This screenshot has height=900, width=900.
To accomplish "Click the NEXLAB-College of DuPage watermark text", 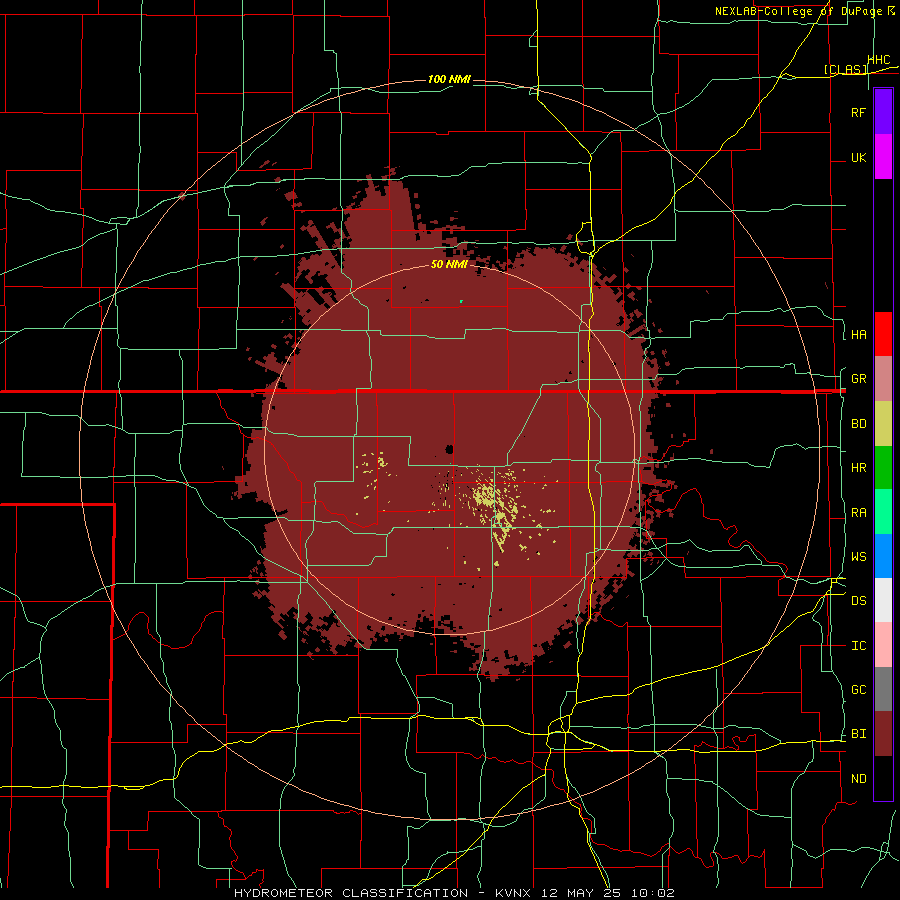I will tap(799, 11).
